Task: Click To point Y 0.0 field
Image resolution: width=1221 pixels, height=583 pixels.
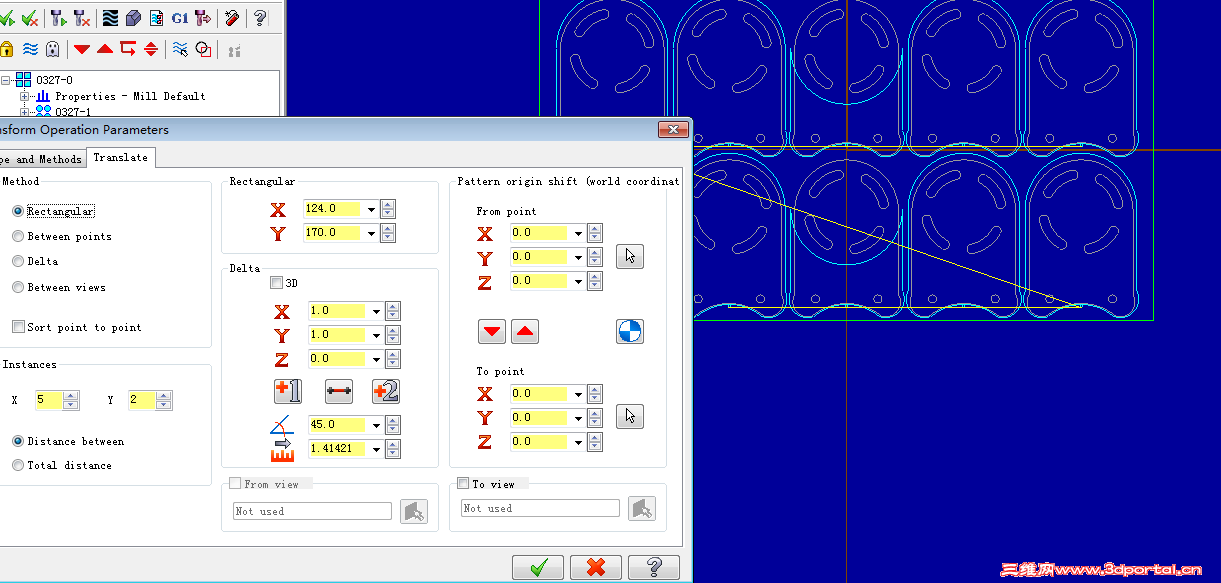Action: click(x=540, y=417)
